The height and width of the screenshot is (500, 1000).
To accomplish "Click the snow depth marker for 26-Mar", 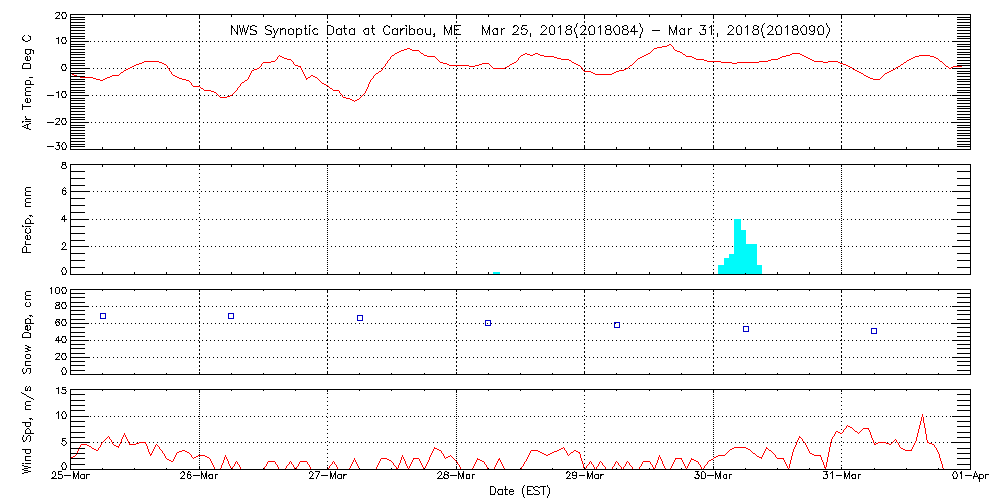I will [231, 316].
